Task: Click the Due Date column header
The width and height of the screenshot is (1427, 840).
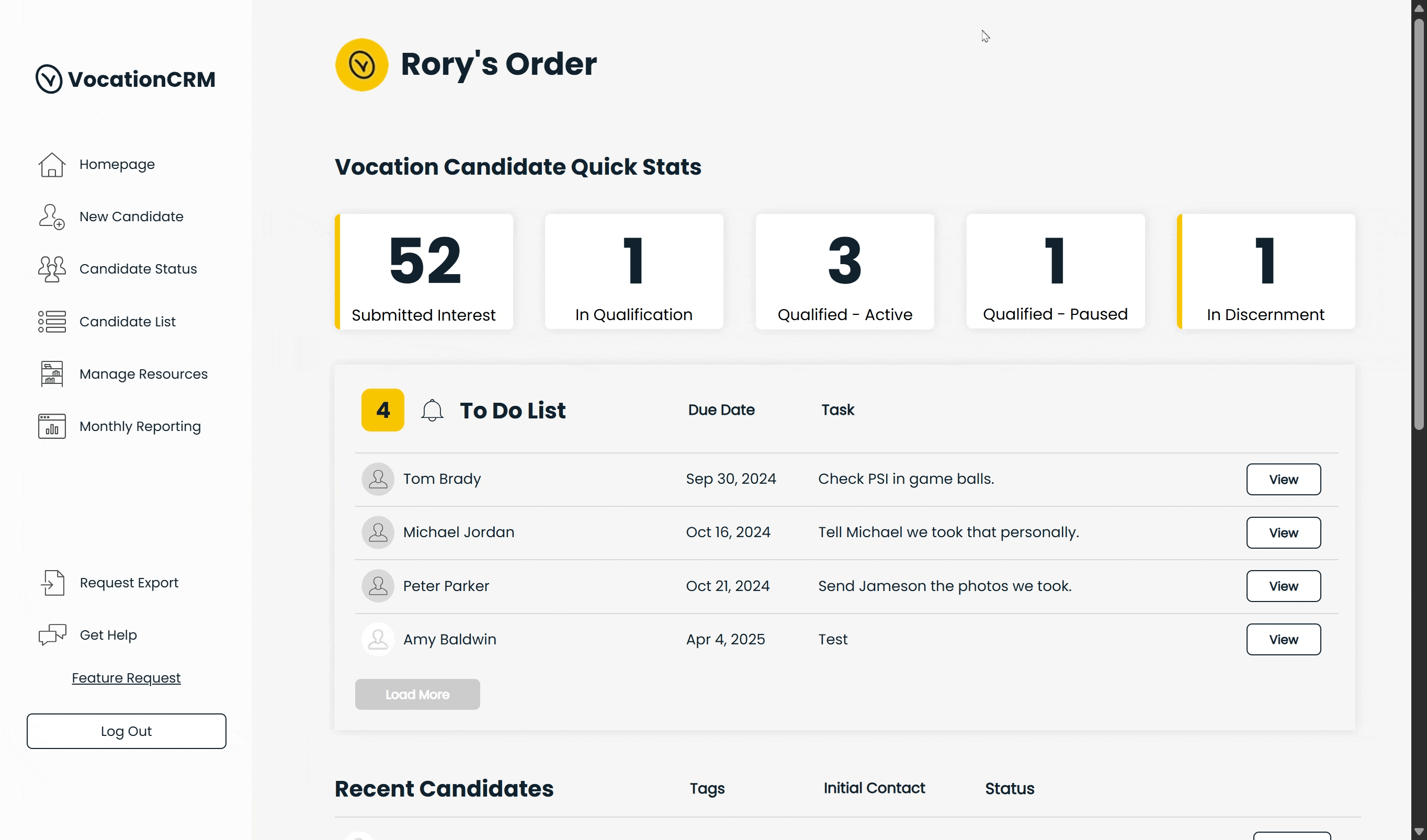Action: (721, 410)
